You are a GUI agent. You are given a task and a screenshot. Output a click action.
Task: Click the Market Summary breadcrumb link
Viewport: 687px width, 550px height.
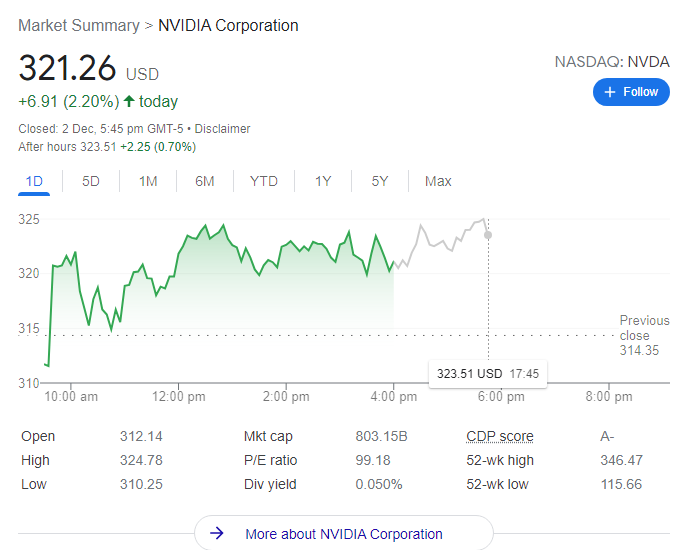(x=79, y=25)
